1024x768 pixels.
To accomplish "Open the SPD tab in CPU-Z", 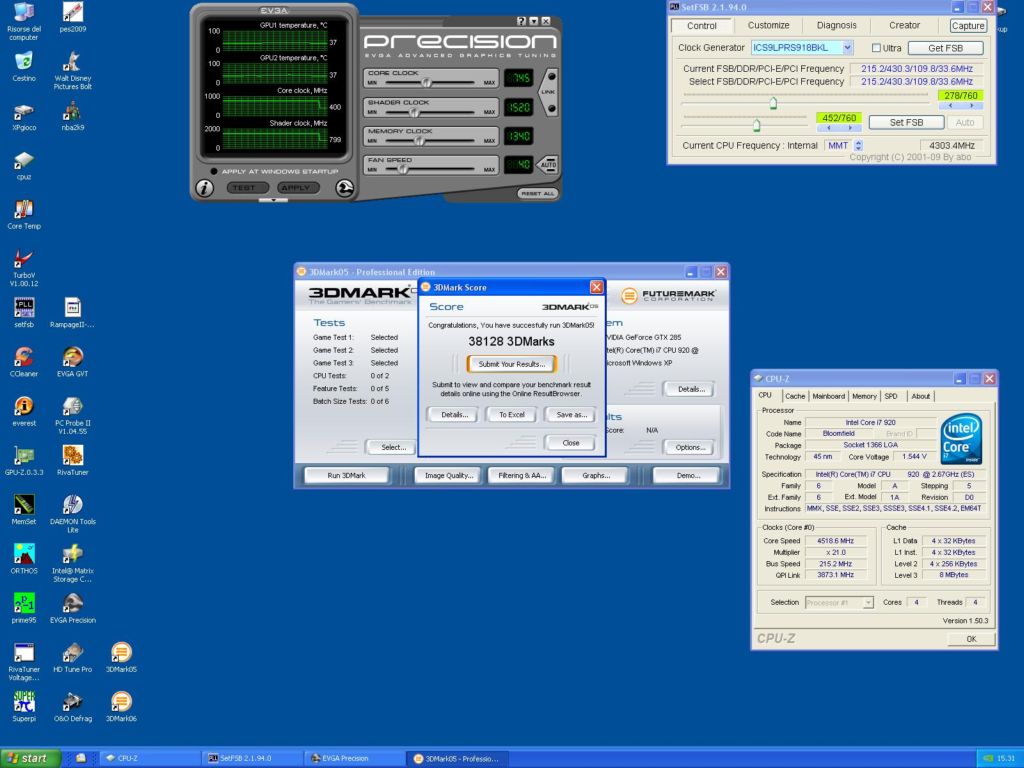I will [x=891, y=396].
